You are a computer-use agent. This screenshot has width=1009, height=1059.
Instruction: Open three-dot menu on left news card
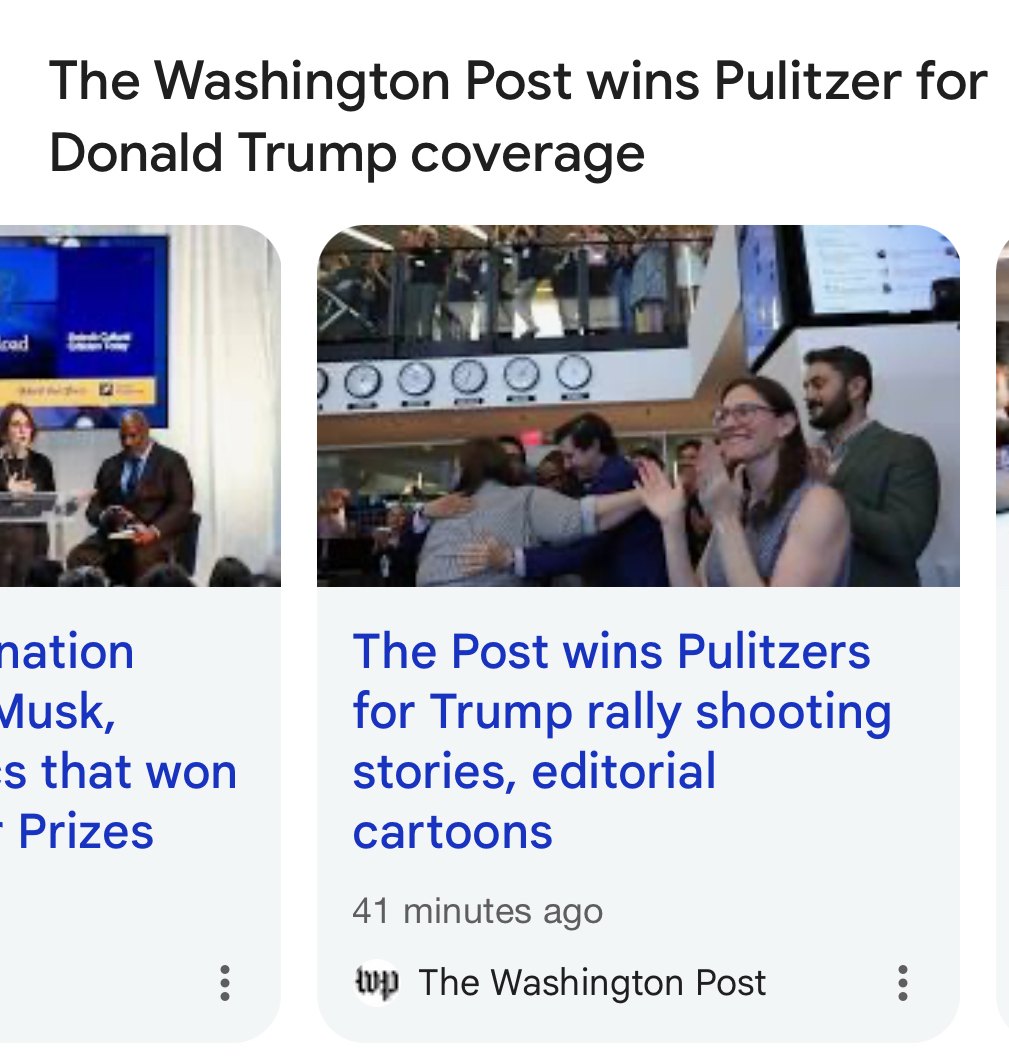(x=224, y=983)
